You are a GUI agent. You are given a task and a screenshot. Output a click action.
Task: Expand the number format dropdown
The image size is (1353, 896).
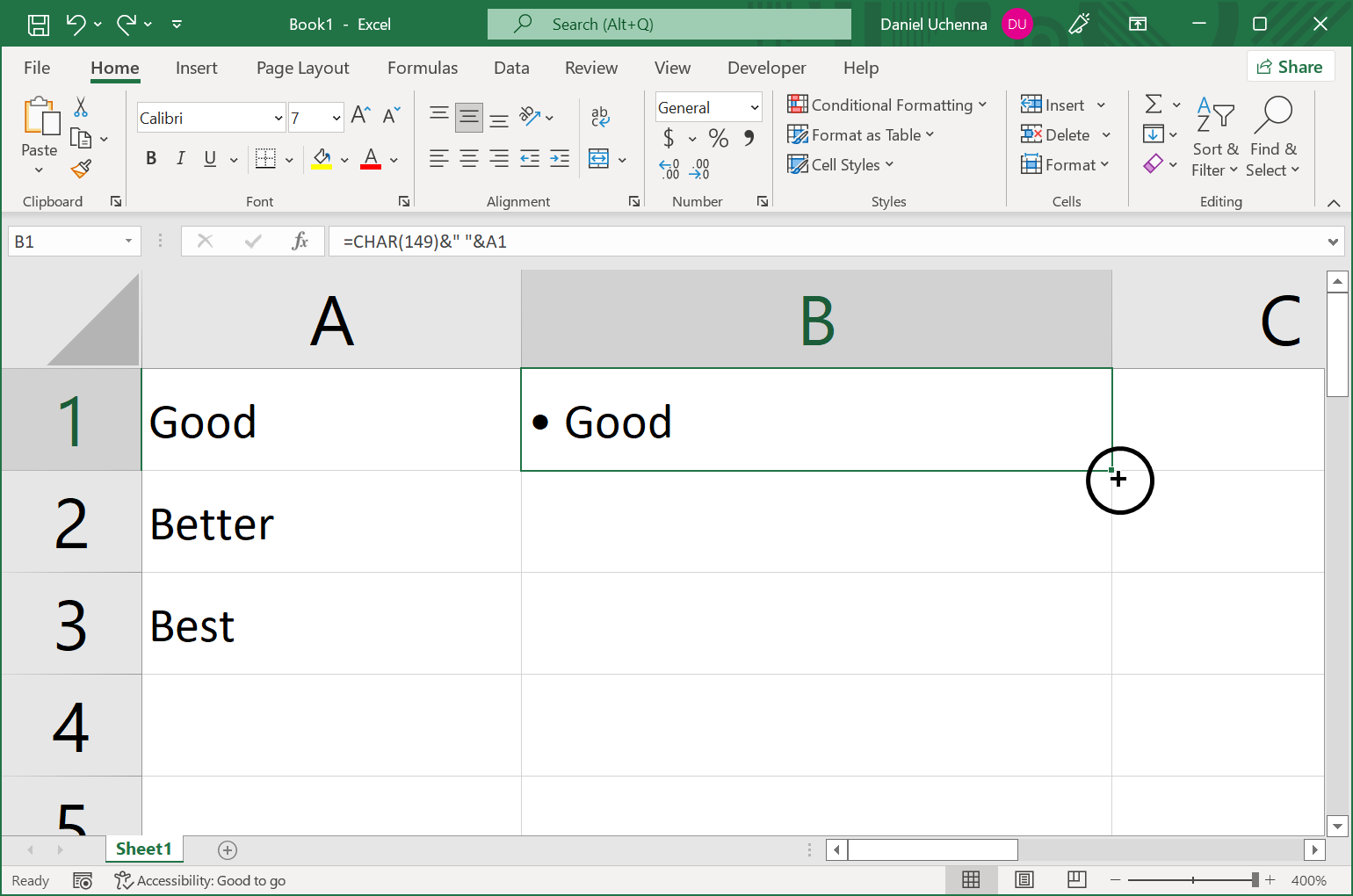click(754, 107)
